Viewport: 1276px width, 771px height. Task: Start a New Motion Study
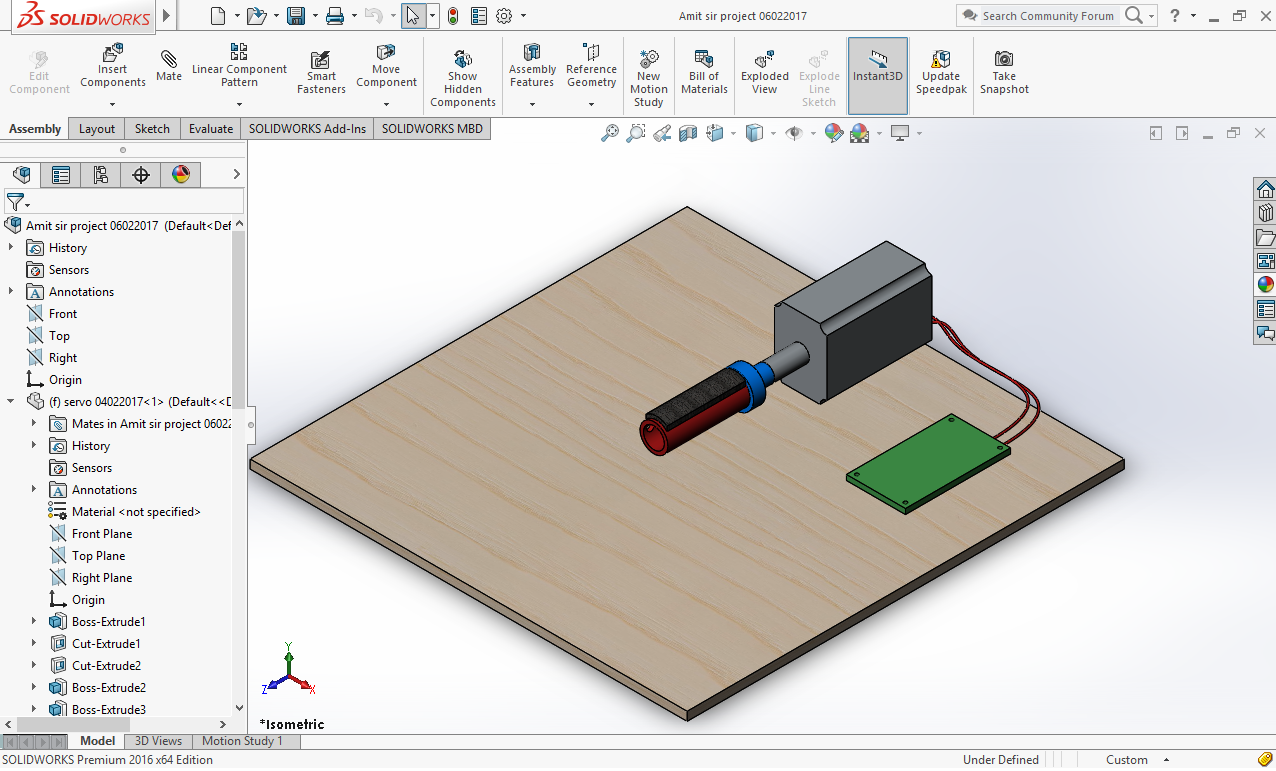[x=648, y=79]
